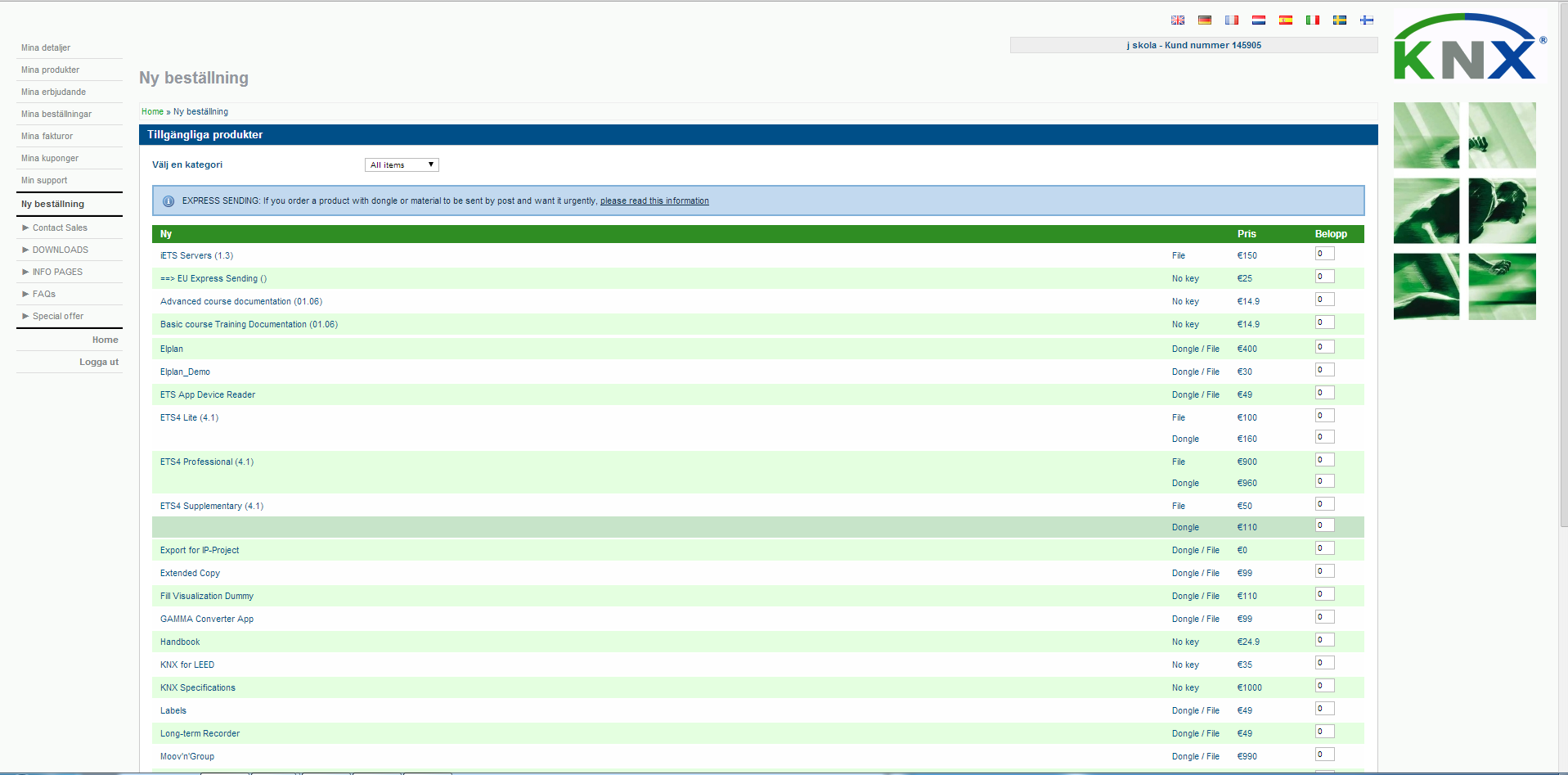This screenshot has height=775, width=1568.
Task: Click the '€990' price cell
Action: [1247, 757]
